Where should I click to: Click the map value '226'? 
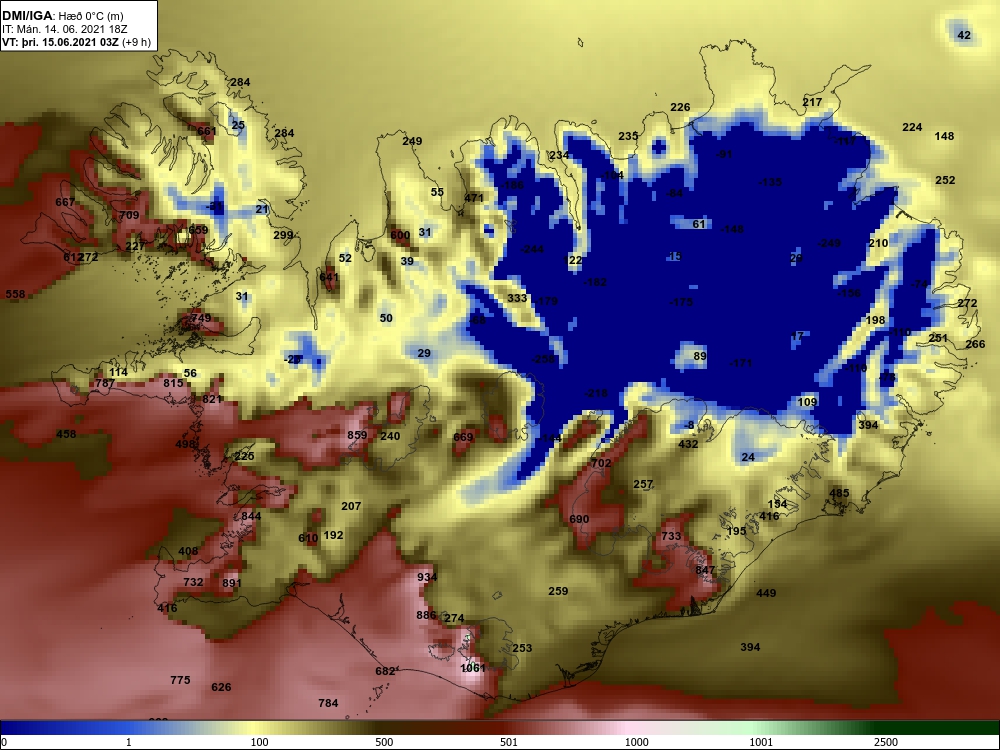point(680,107)
